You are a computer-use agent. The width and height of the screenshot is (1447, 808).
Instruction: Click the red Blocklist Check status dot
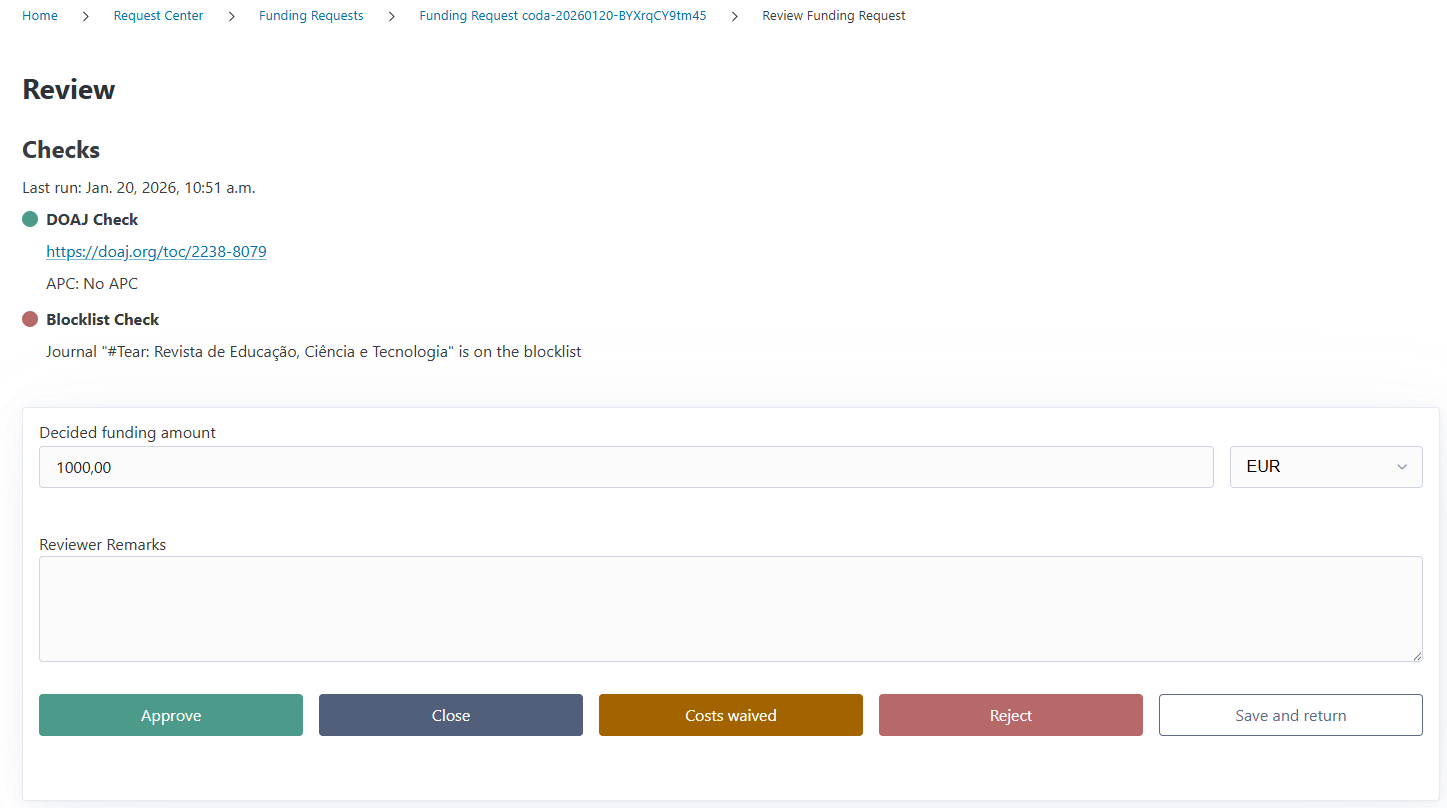pyautogui.click(x=30, y=320)
